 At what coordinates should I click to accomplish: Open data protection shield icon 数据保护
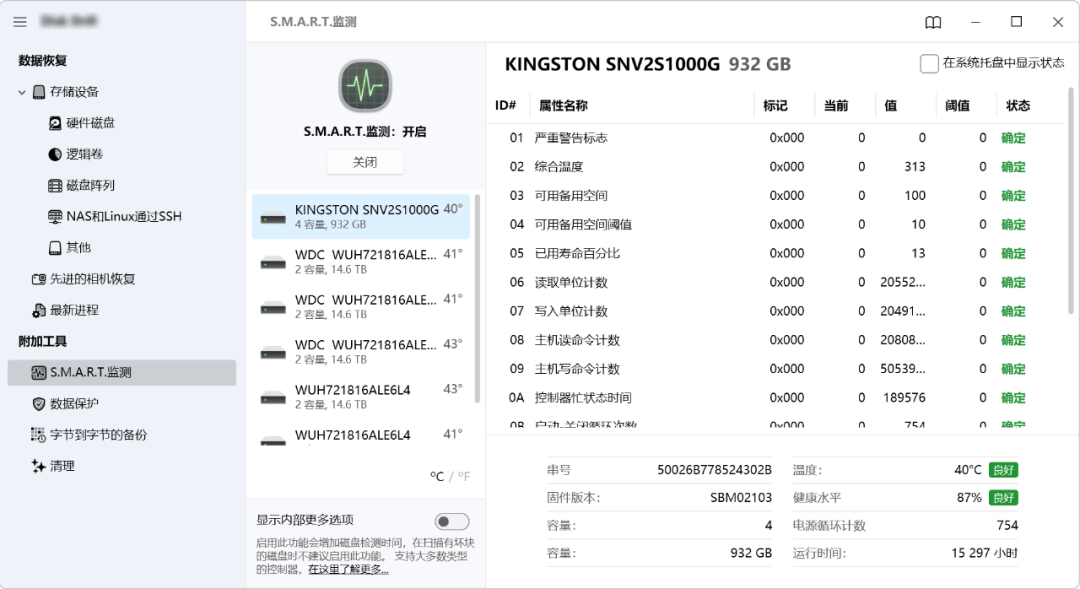coord(39,404)
